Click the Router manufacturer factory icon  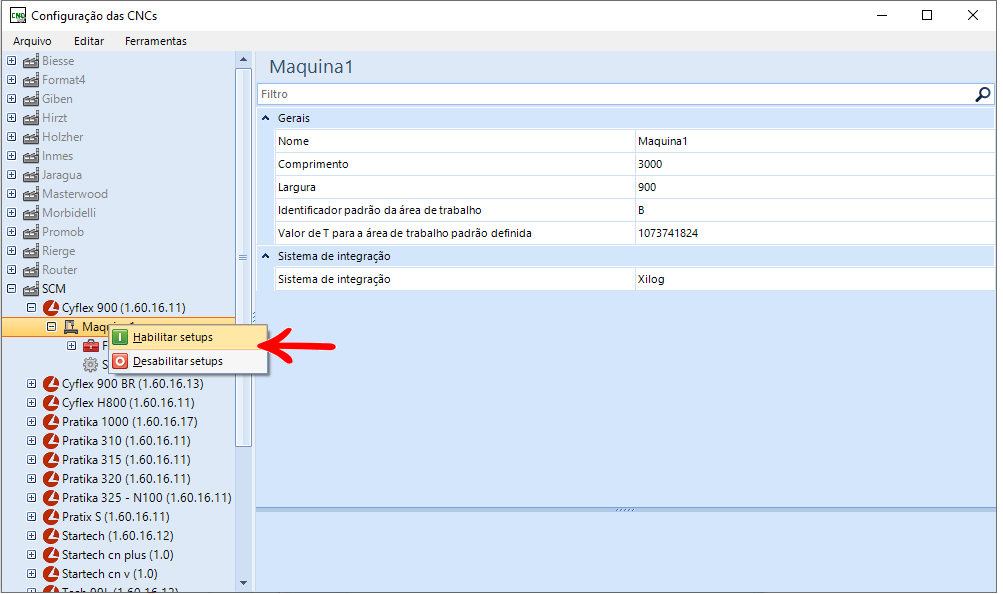pyautogui.click(x=31, y=270)
